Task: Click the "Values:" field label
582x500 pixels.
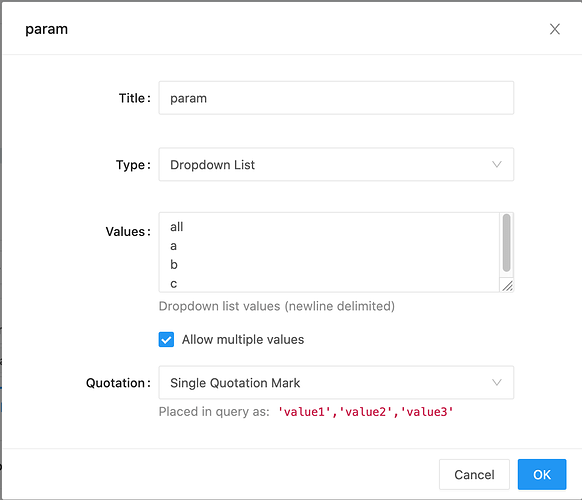Action: click(x=128, y=232)
